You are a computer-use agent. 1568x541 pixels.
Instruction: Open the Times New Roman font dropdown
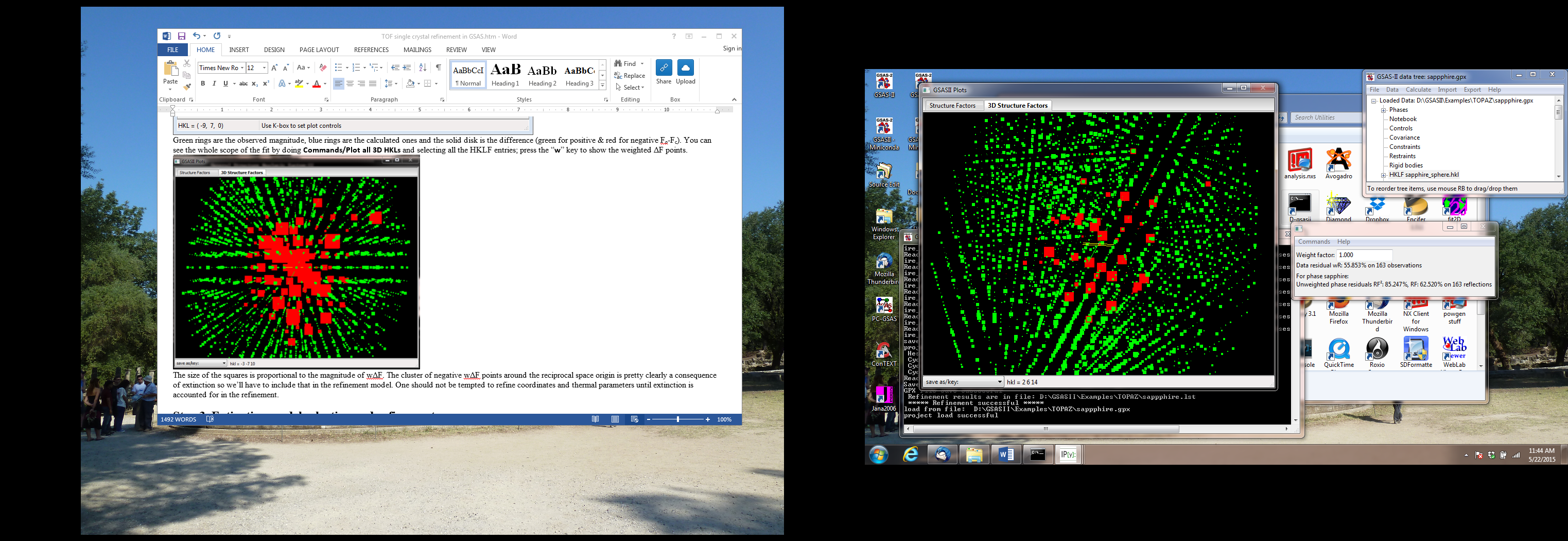click(x=241, y=67)
